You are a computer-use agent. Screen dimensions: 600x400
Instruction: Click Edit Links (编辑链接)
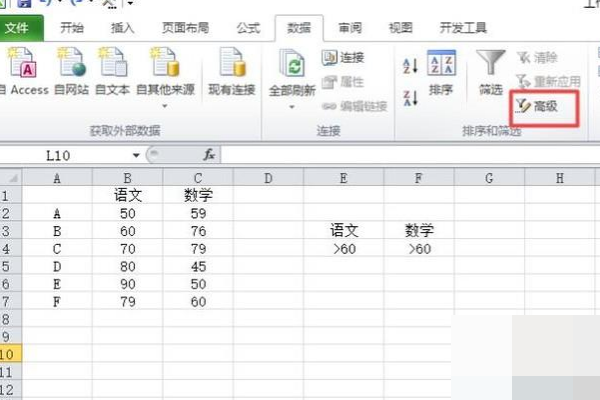tap(354, 106)
